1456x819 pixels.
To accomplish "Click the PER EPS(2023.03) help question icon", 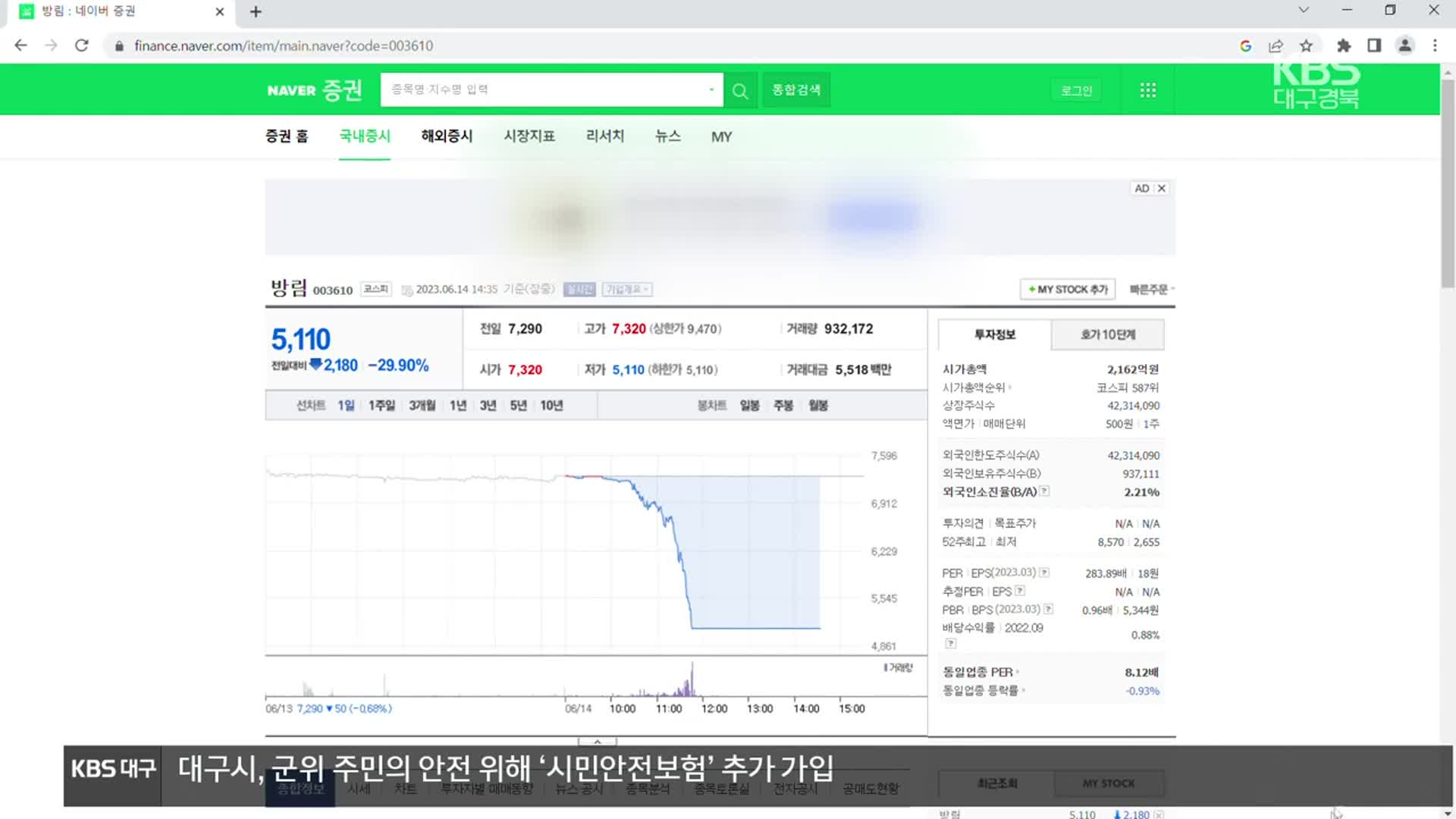I will pyautogui.click(x=1044, y=573).
